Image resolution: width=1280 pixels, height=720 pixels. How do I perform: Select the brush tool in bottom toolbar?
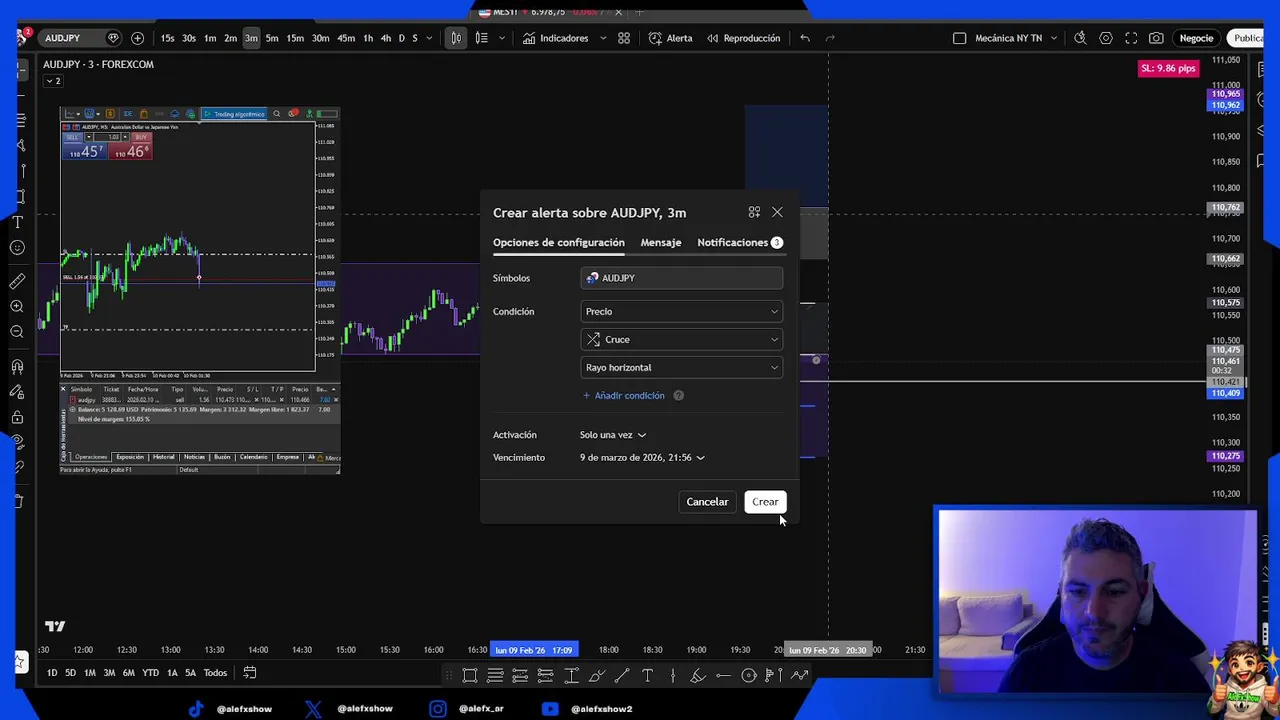tap(596, 676)
